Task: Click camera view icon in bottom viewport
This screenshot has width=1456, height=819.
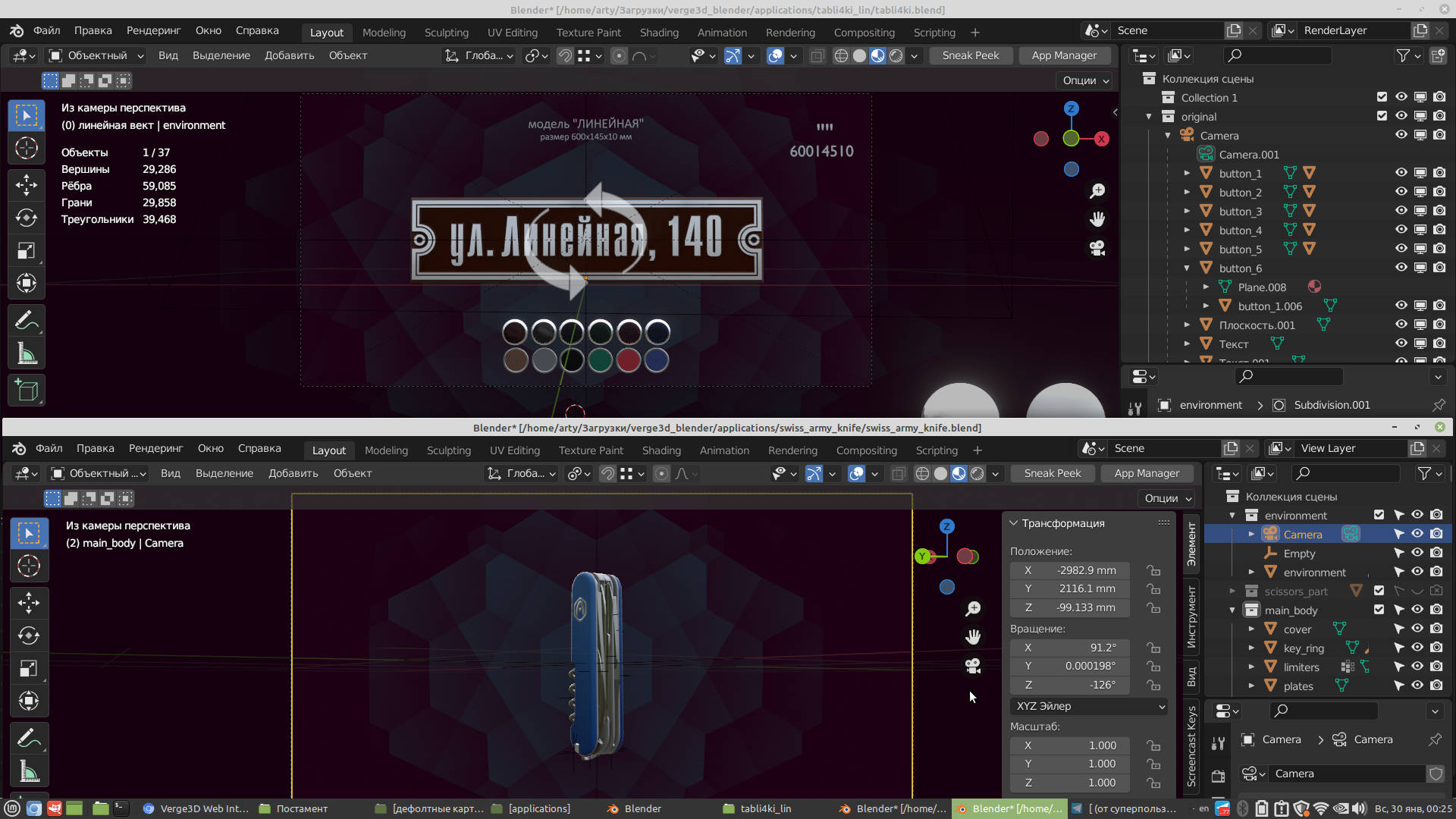Action: [973, 666]
